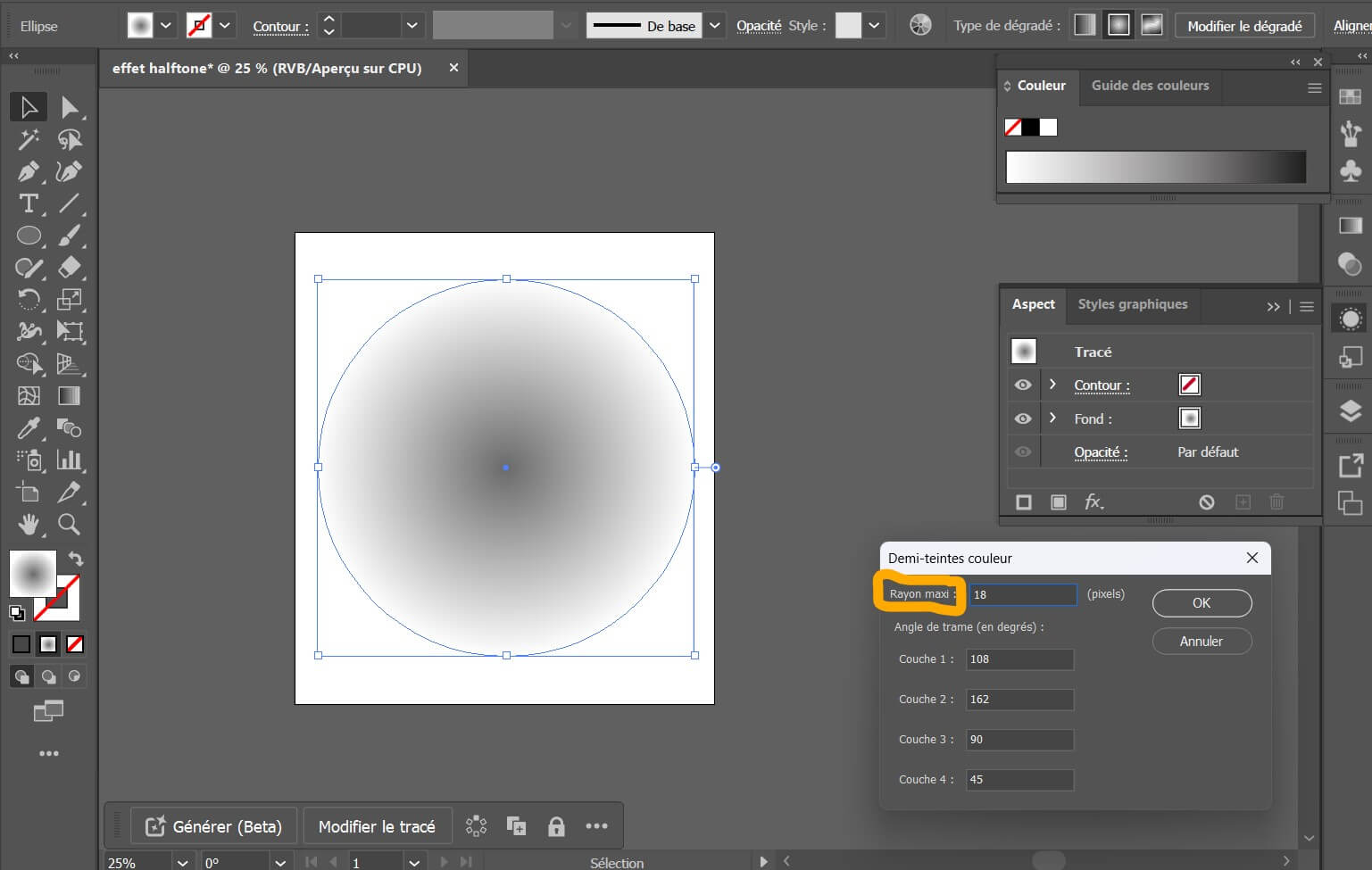The height and width of the screenshot is (870, 1372).
Task: Open the Couleur panel menu
Action: tap(1314, 87)
